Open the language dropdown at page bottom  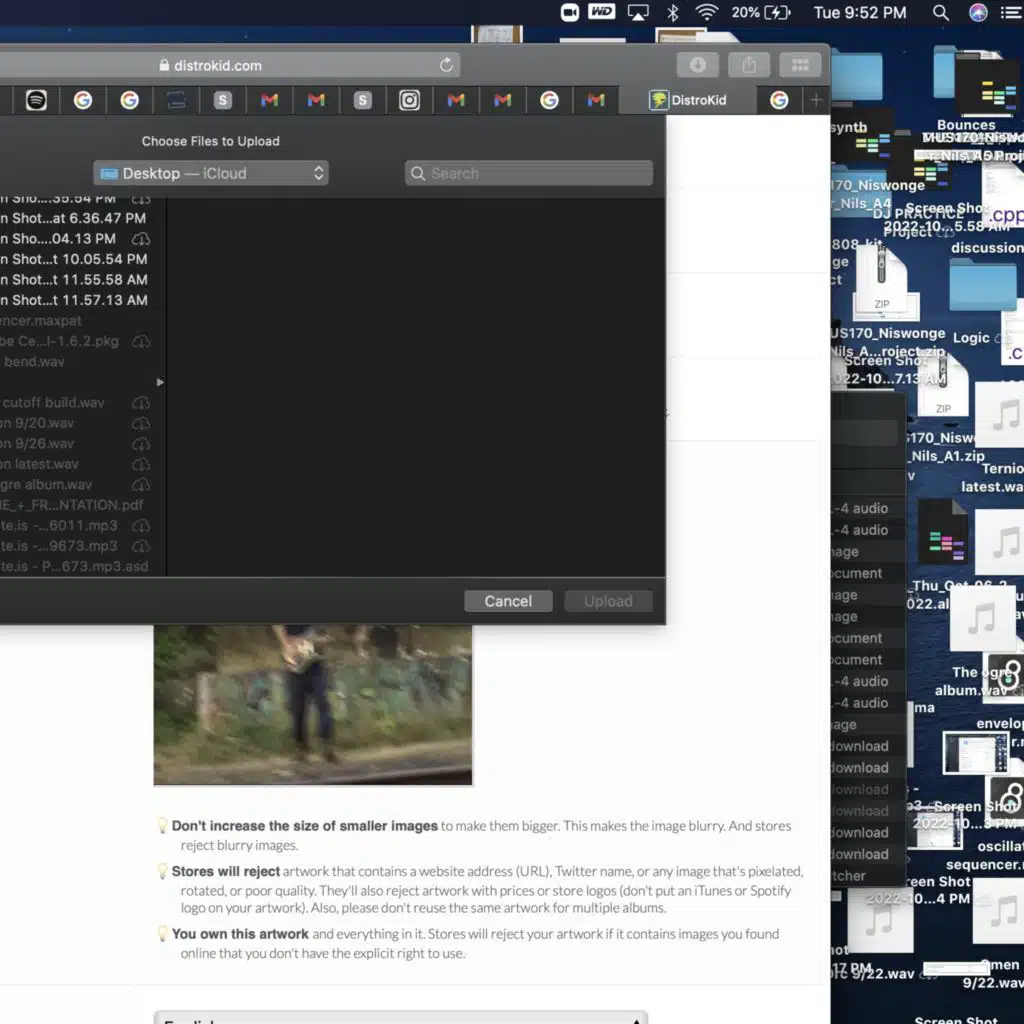[400, 1018]
